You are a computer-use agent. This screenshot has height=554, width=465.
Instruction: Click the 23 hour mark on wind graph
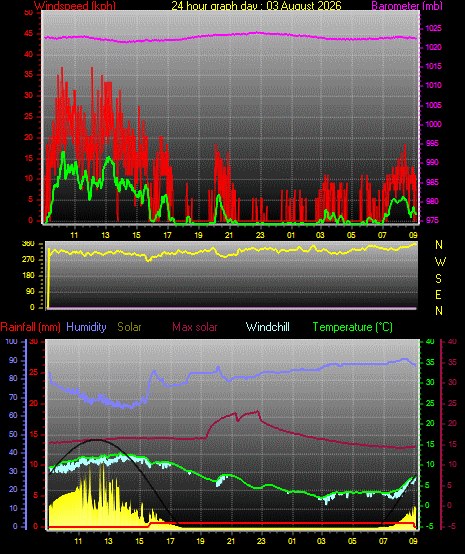[x=260, y=235]
